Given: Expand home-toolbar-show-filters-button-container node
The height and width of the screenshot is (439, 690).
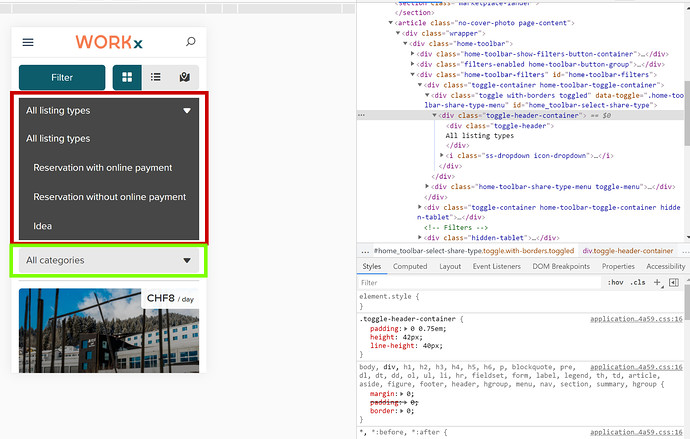Looking at the screenshot, I should coord(412,54).
